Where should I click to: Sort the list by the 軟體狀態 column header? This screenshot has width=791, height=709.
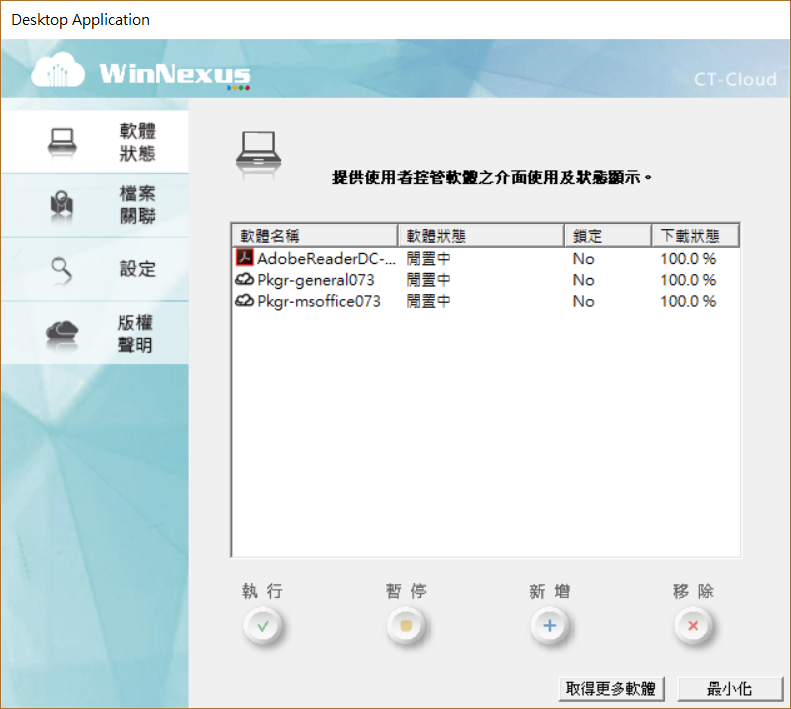point(481,236)
